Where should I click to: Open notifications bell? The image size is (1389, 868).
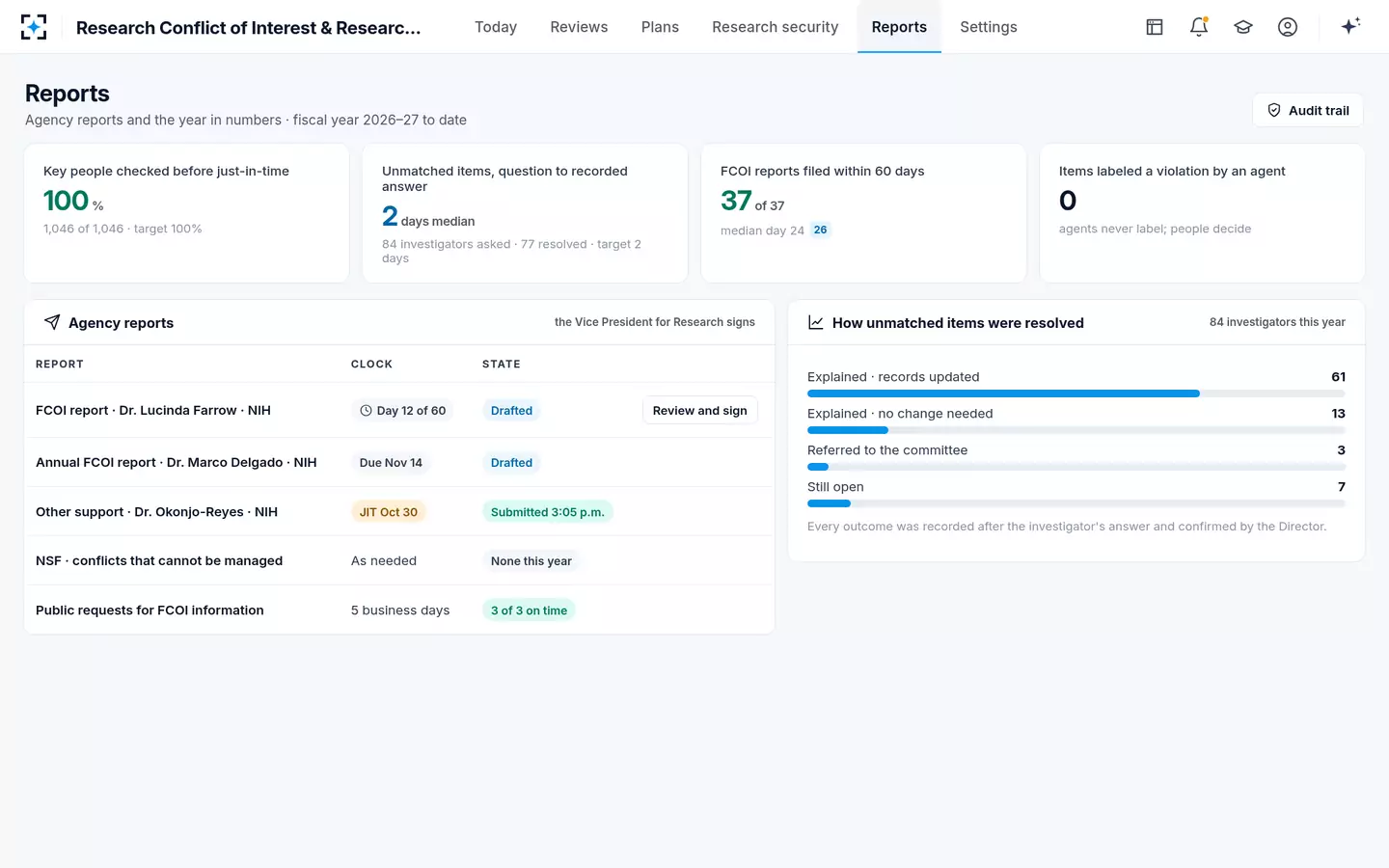click(x=1199, y=27)
